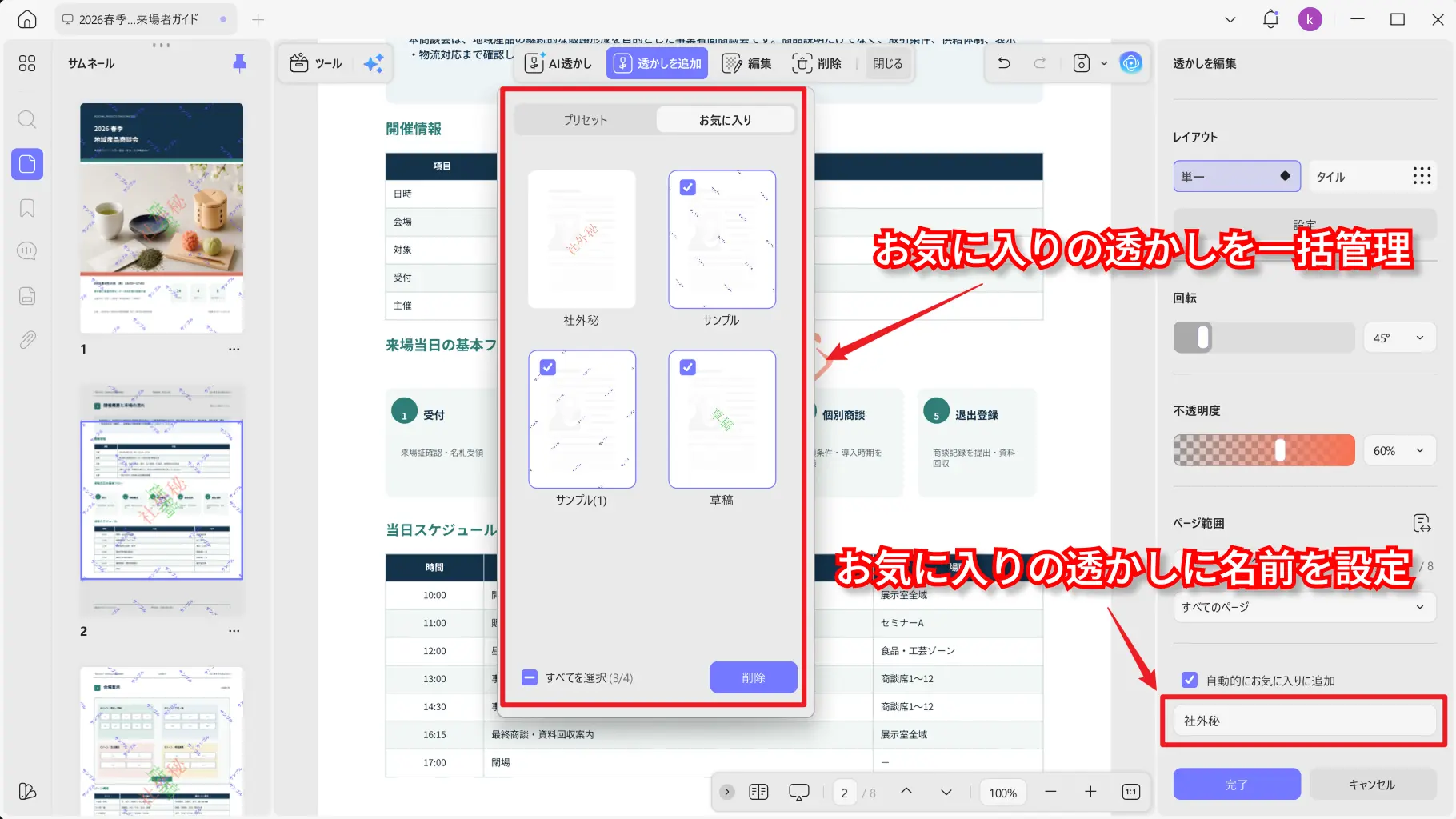Uncheck the サンプル(1) watermark checkbox
The image size is (1456, 819).
[548, 367]
